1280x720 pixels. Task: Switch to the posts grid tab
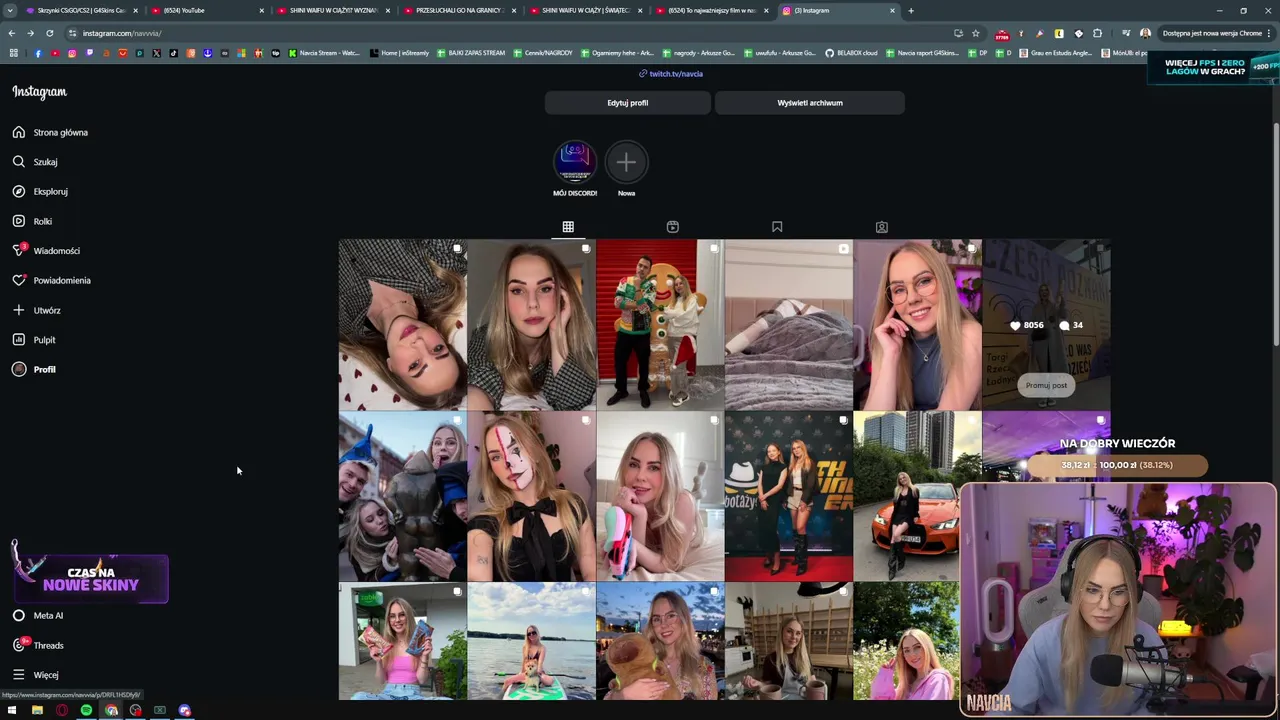click(x=568, y=227)
